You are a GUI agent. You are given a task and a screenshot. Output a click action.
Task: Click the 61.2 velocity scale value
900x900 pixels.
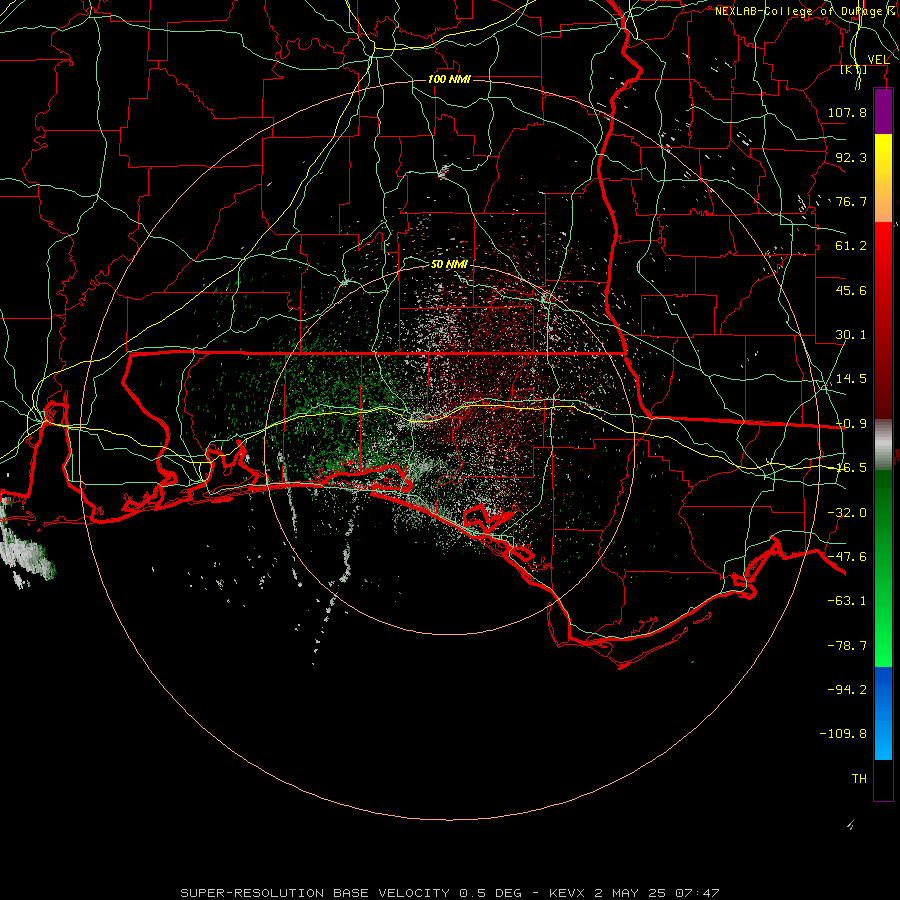tap(851, 246)
